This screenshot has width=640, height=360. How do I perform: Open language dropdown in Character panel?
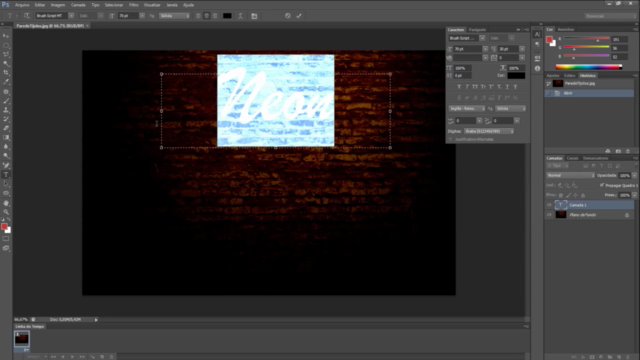(467, 109)
